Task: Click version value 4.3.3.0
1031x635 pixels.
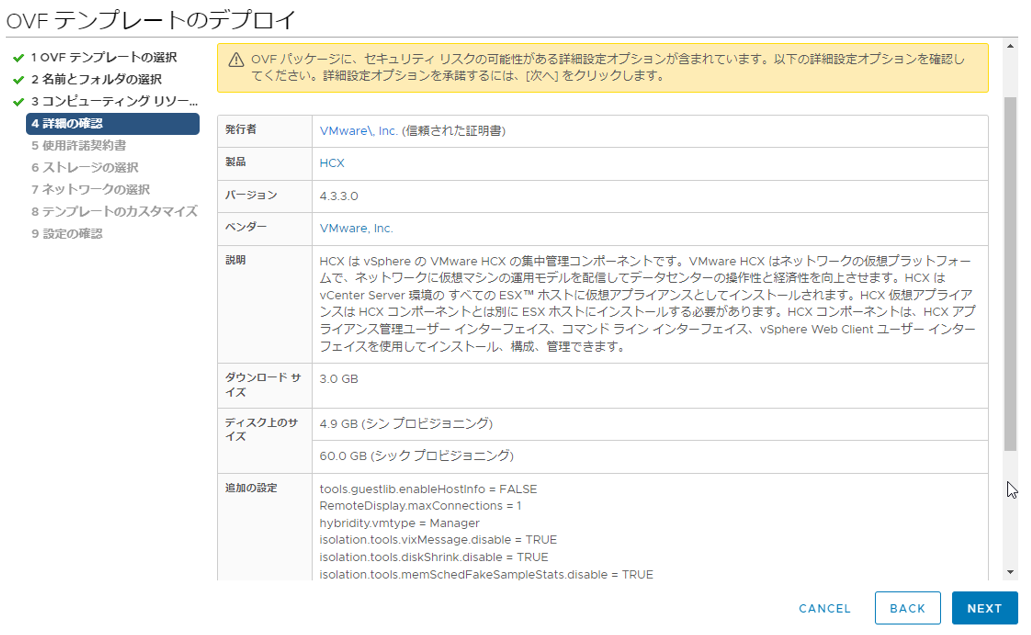Action: click(339, 196)
